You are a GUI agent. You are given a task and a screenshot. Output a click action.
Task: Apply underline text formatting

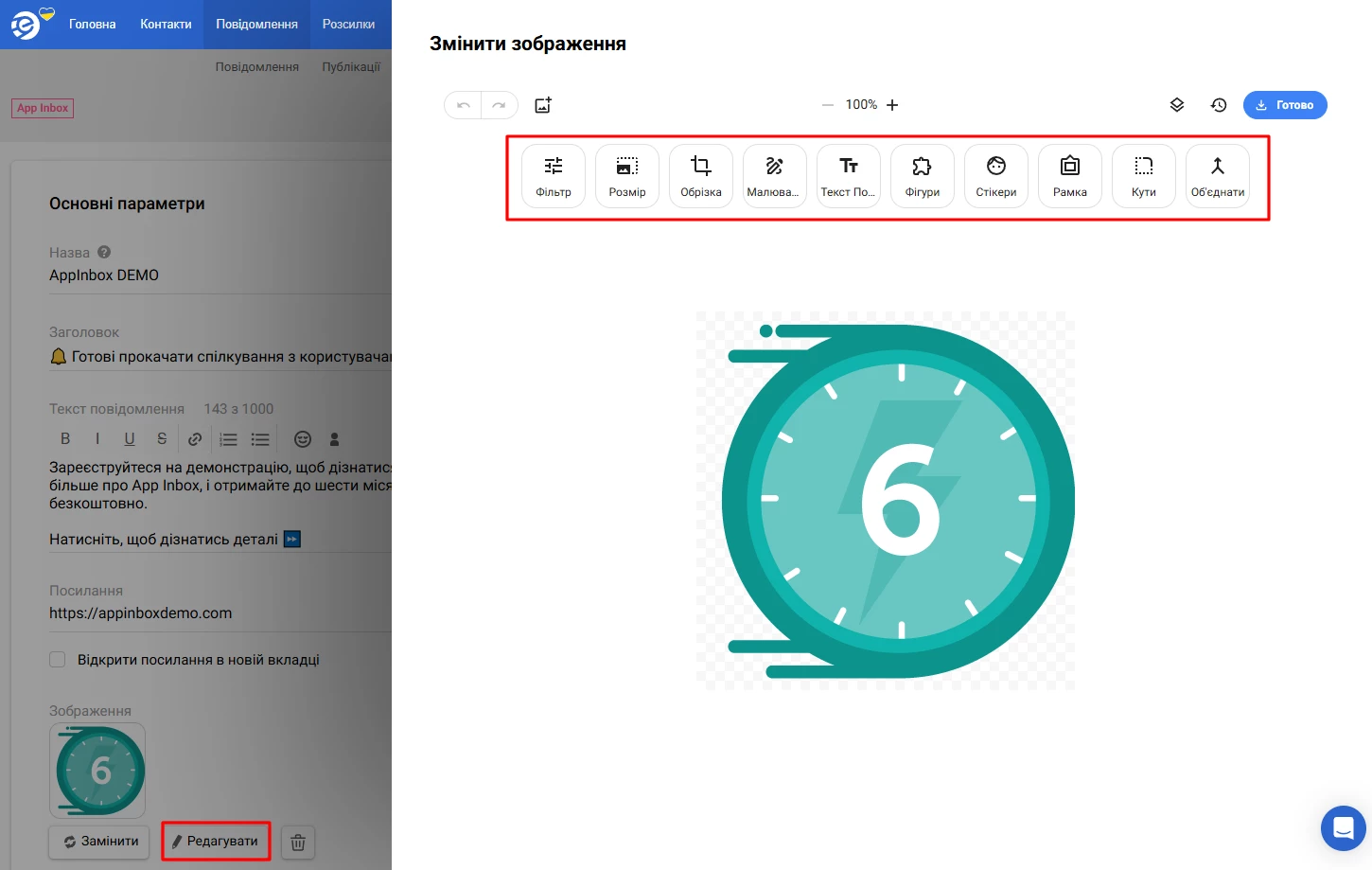[x=130, y=439]
